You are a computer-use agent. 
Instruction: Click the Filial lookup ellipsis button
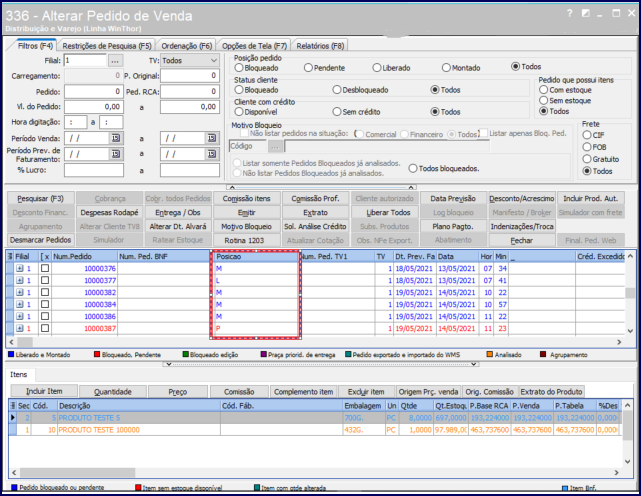(115, 61)
